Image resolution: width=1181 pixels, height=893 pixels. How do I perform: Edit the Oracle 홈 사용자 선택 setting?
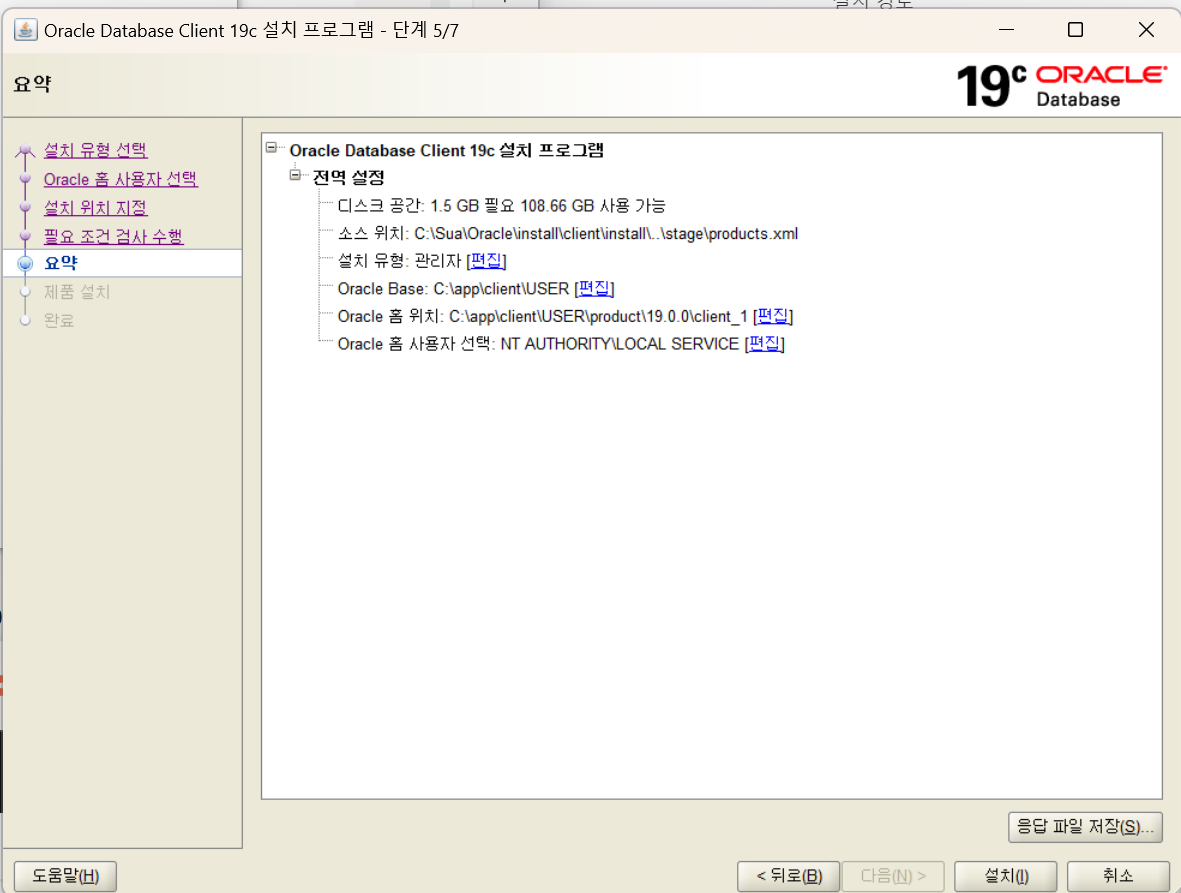point(764,343)
